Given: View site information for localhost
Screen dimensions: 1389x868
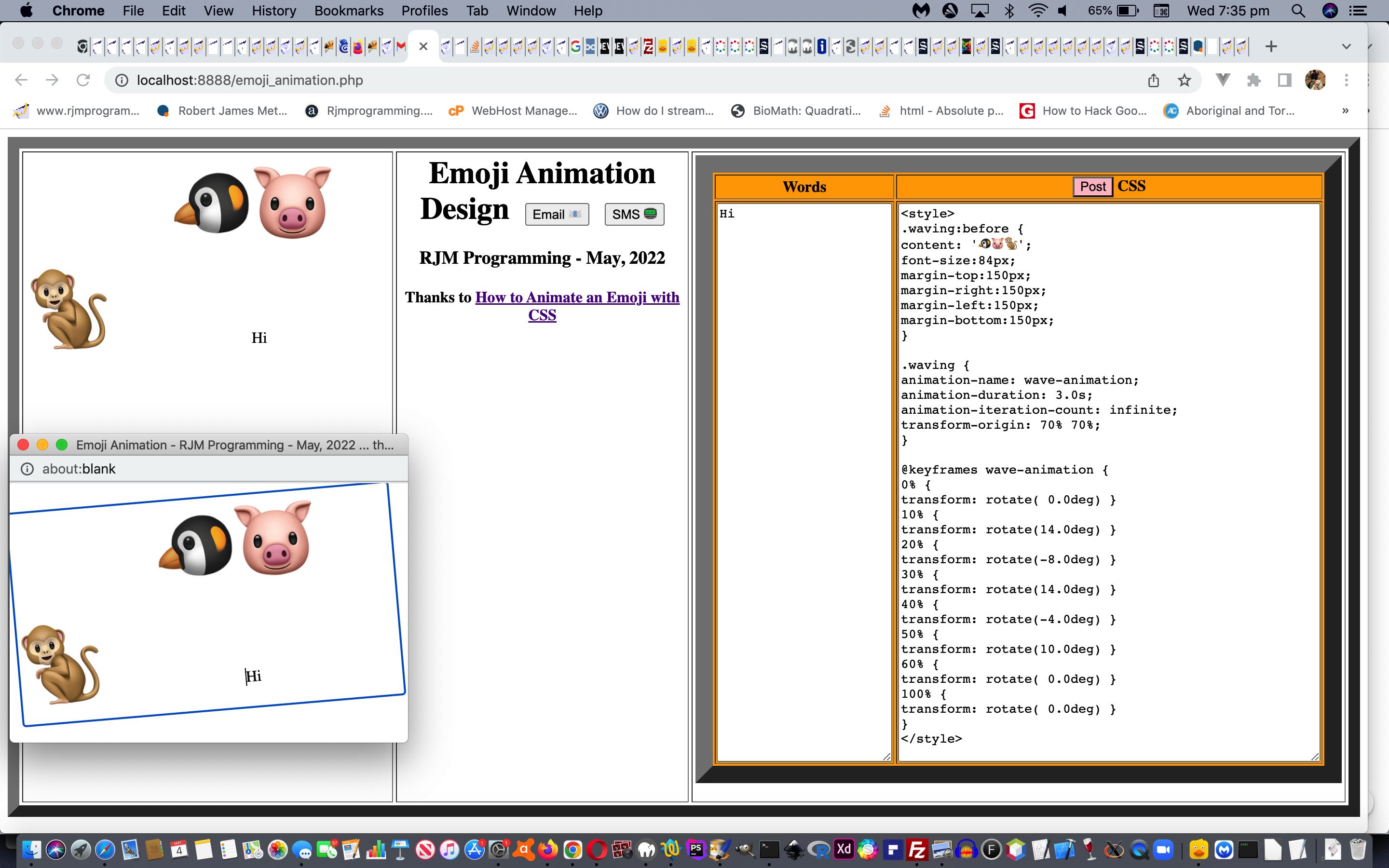Looking at the screenshot, I should click(122, 80).
